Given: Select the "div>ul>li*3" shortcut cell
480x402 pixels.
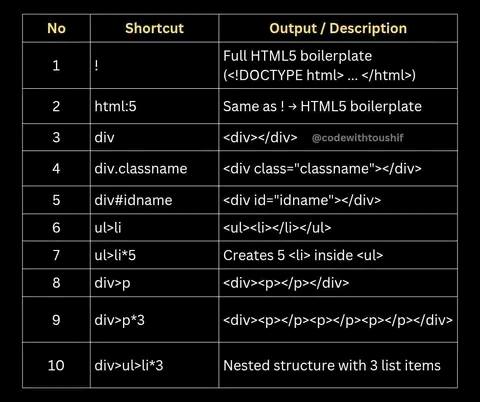Looking at the screenshot, I should click(x=154, y=365).
